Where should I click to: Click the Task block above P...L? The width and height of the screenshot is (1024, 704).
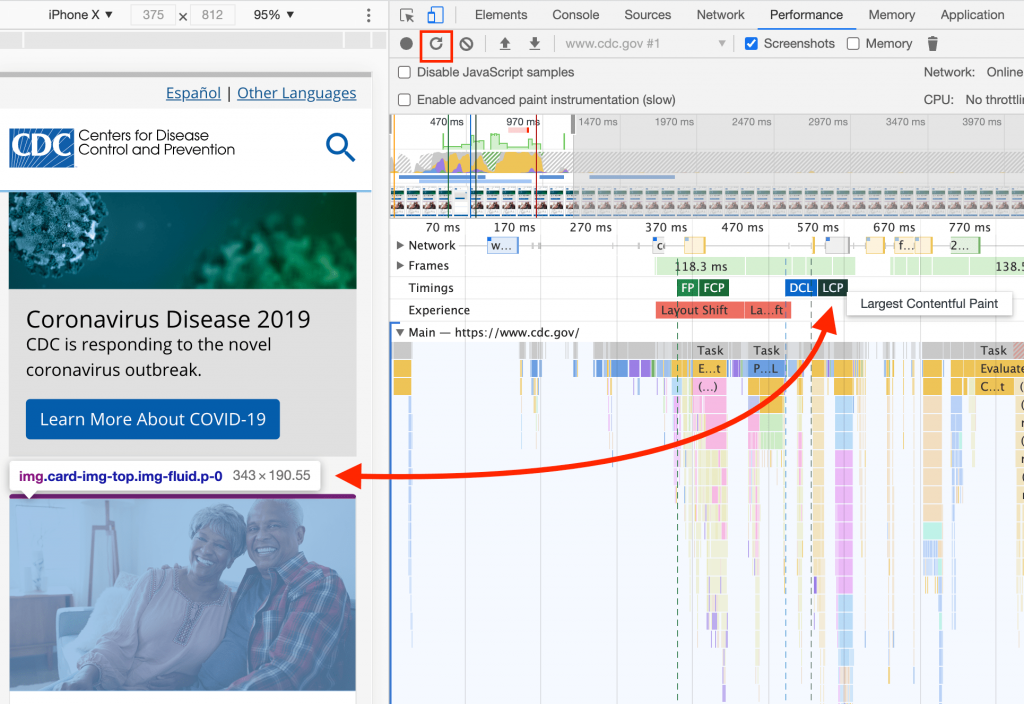click(x=765, y=351)
